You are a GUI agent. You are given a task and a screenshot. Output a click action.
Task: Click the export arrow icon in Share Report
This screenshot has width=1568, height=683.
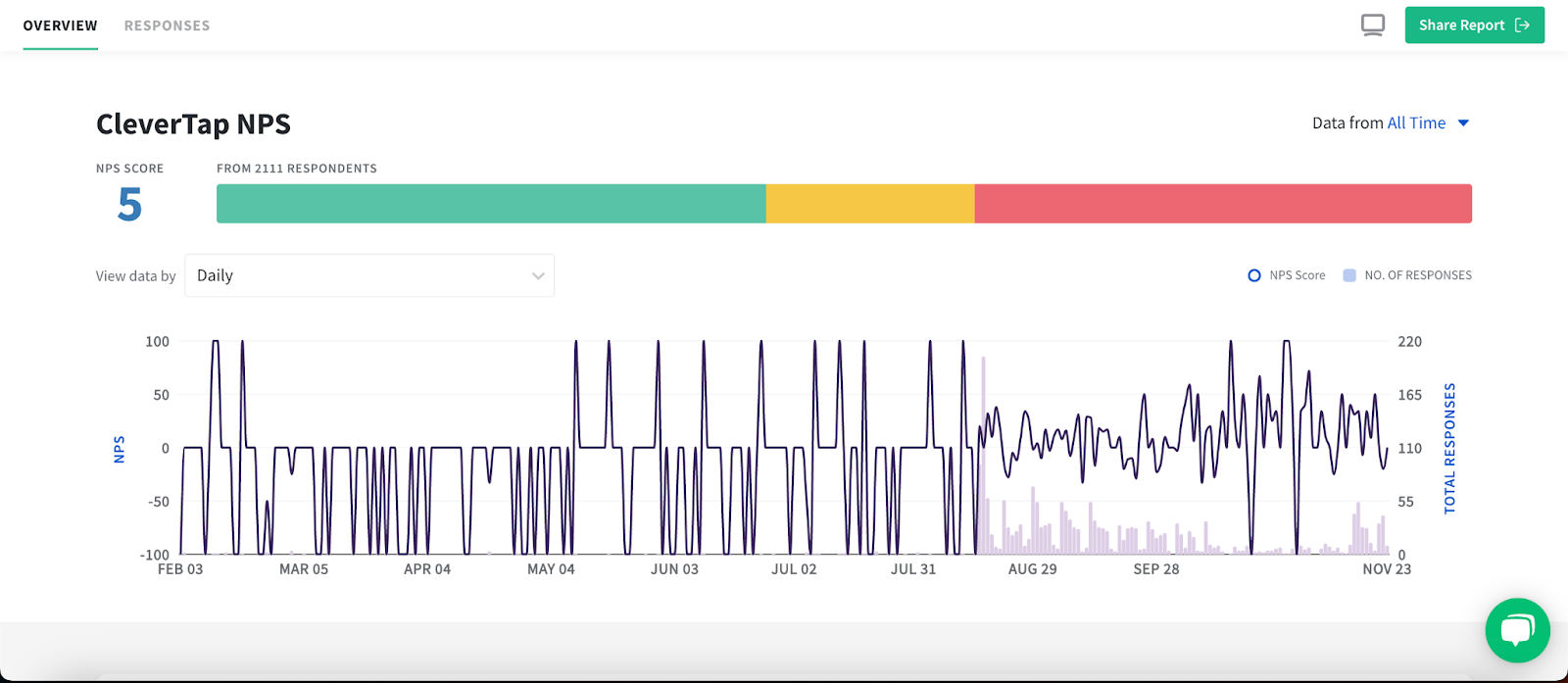coord(1522,25)
